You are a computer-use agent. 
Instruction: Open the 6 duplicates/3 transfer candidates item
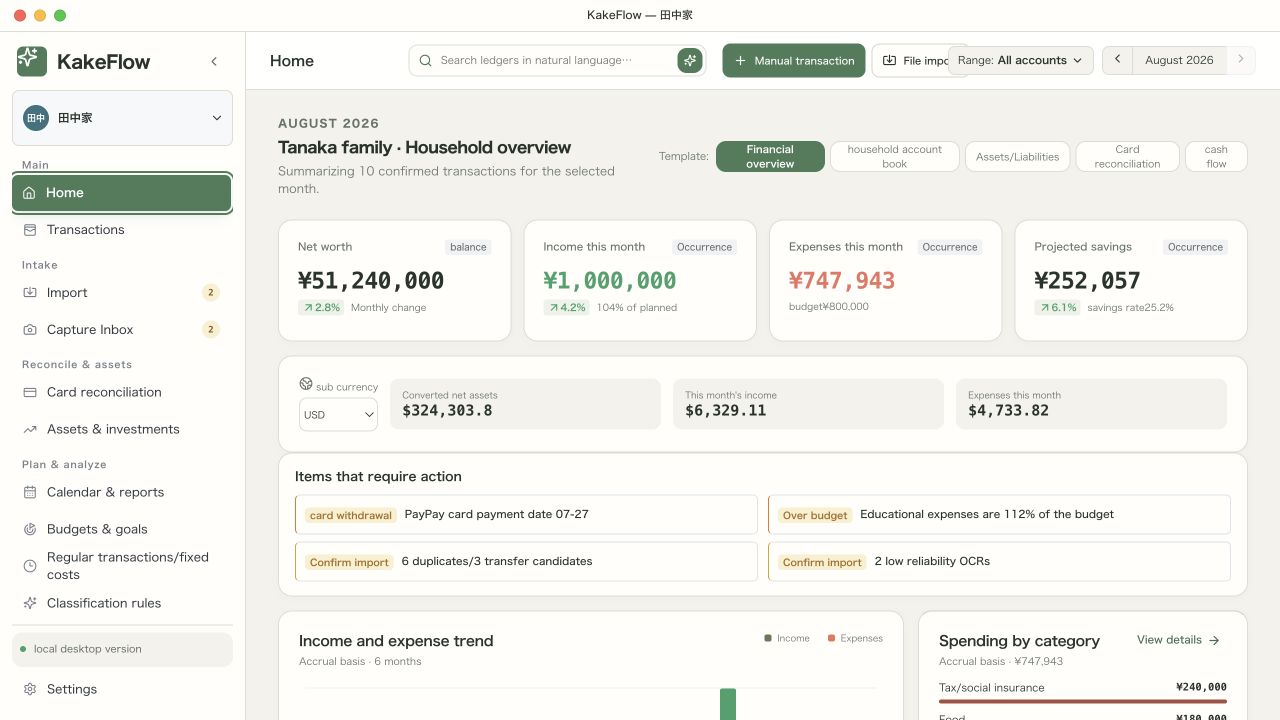[x=526, y=562]
